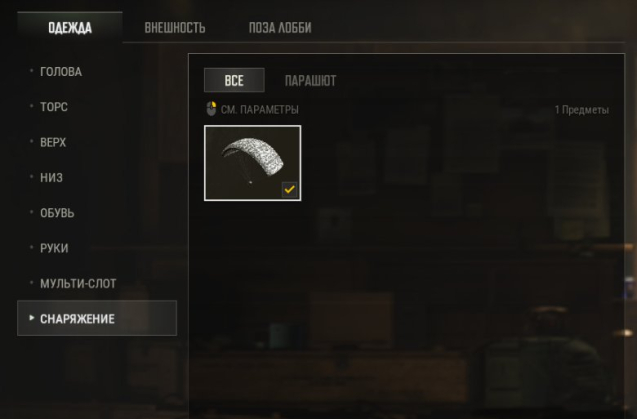Open the Поза лобби tab

click(280, 28)
